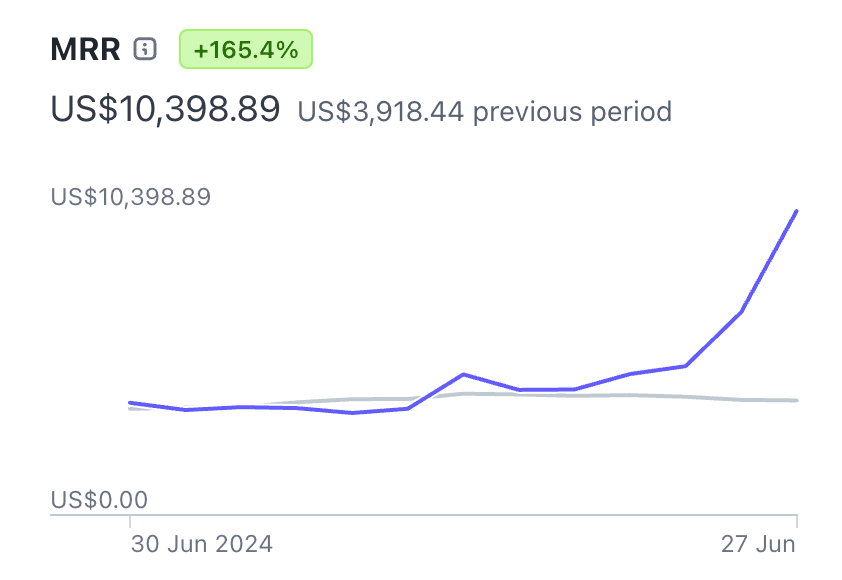This screenshot has height=580, width=842.
Task: Click the green +165.4% growth badge
Action: coord(246,49)
